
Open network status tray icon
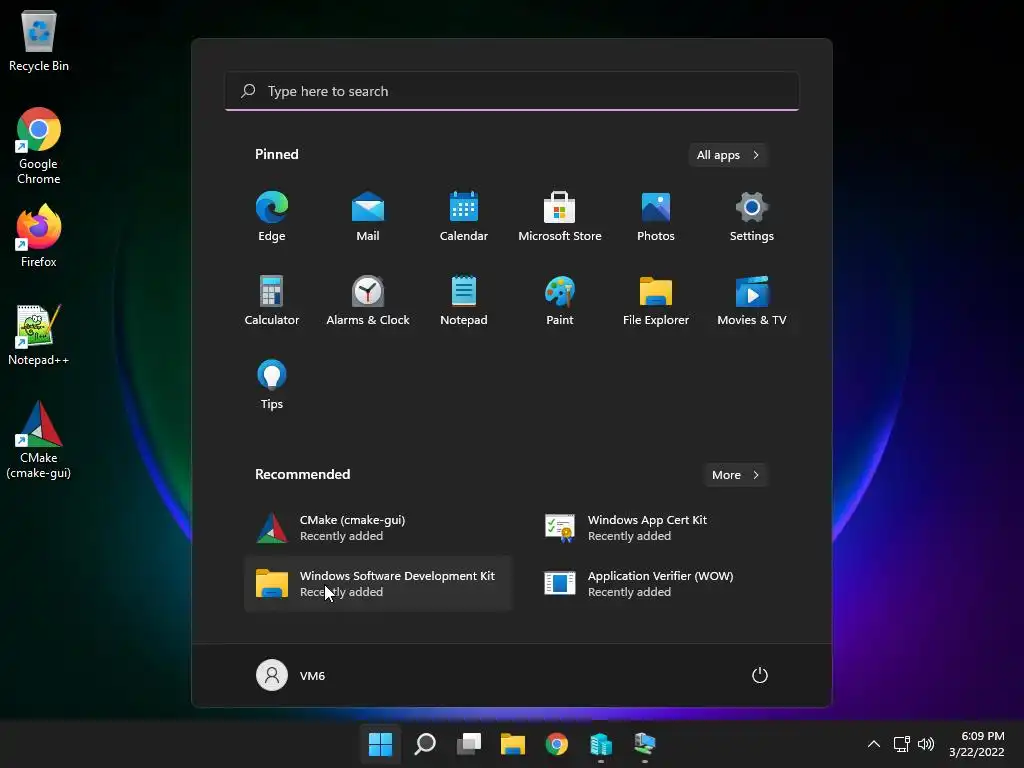pos(902,744)
